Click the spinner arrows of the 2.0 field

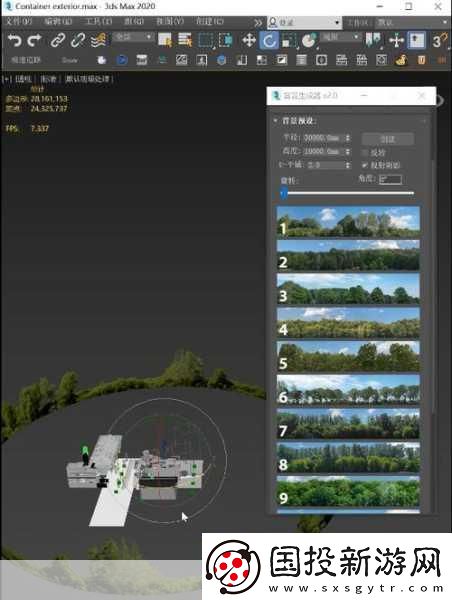pyautogui.click(x=348, y=165)
